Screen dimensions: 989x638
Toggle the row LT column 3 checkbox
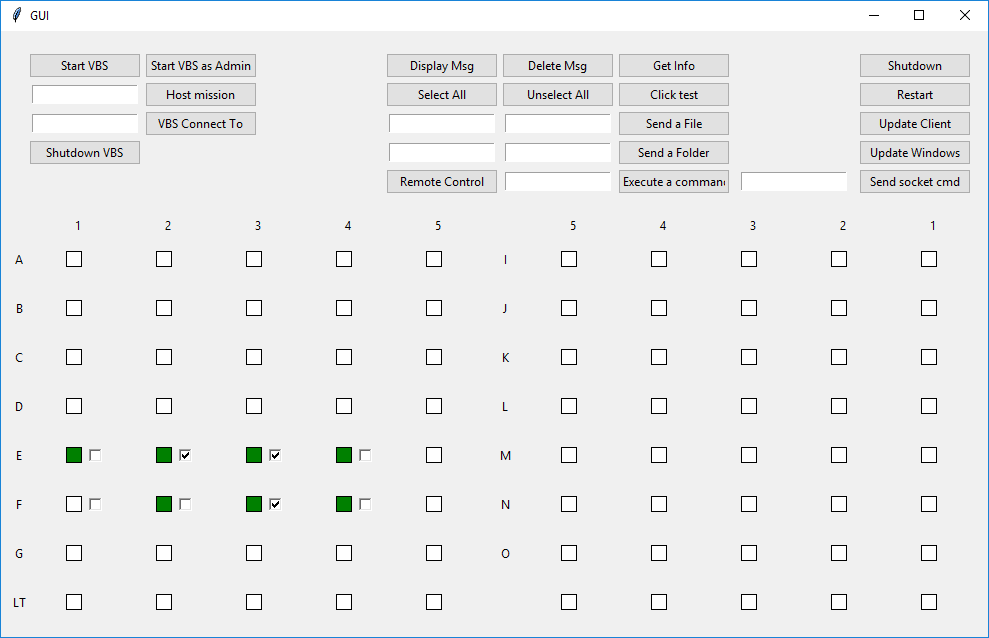254,602
